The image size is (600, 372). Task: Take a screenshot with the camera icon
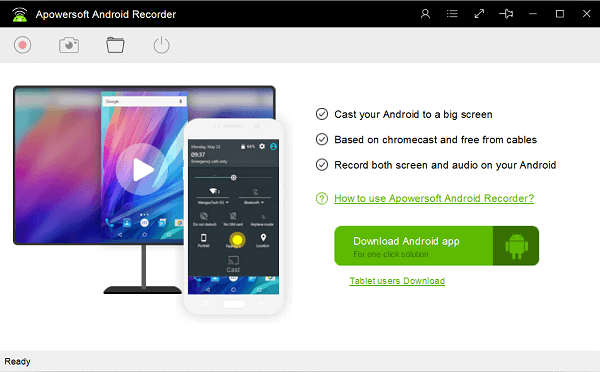pyautogui.click(x=69, y=45)
